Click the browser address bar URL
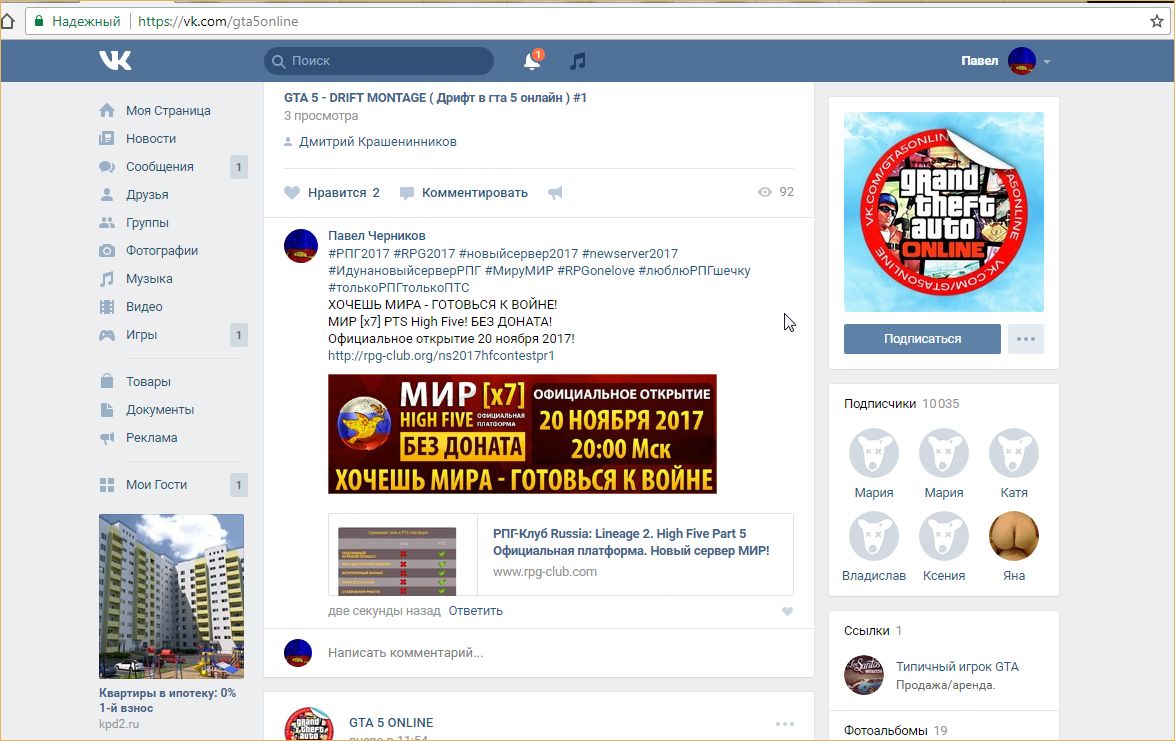 coord(218,21)
